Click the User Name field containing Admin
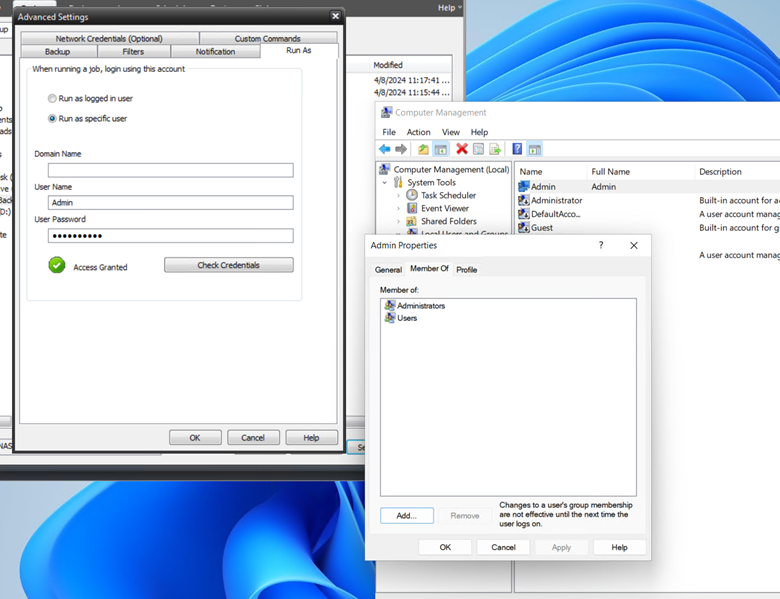This screenshot has width=780, height=599. (x=171, y=202)
